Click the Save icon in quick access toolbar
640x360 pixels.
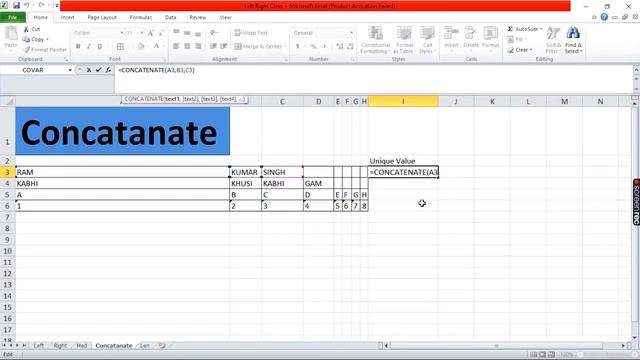(x=16, y=5)
